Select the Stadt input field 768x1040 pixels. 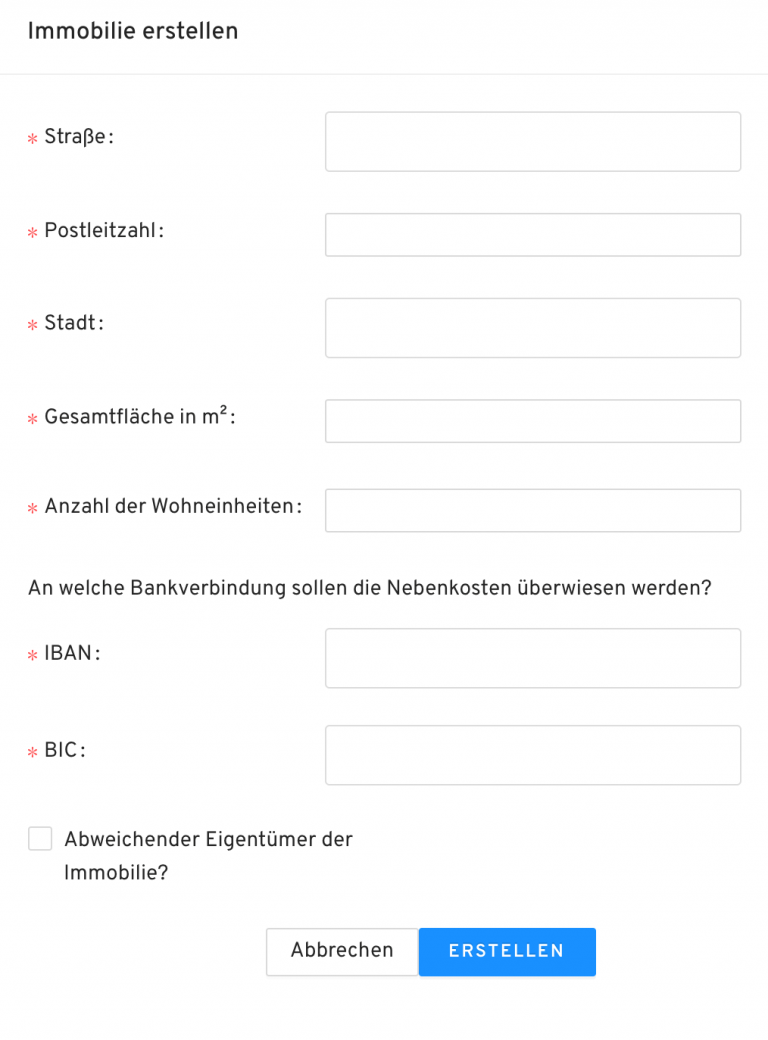pos(532,327)
